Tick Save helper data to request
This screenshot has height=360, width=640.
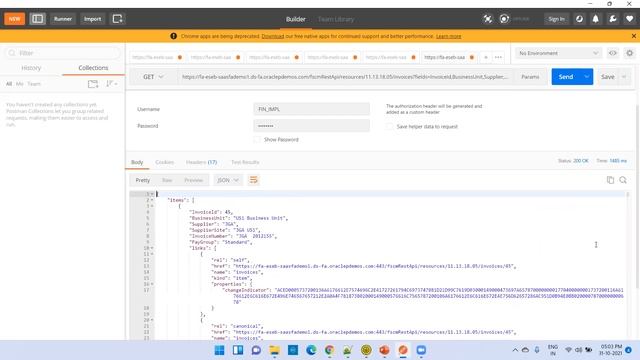(x=389, y=127)
